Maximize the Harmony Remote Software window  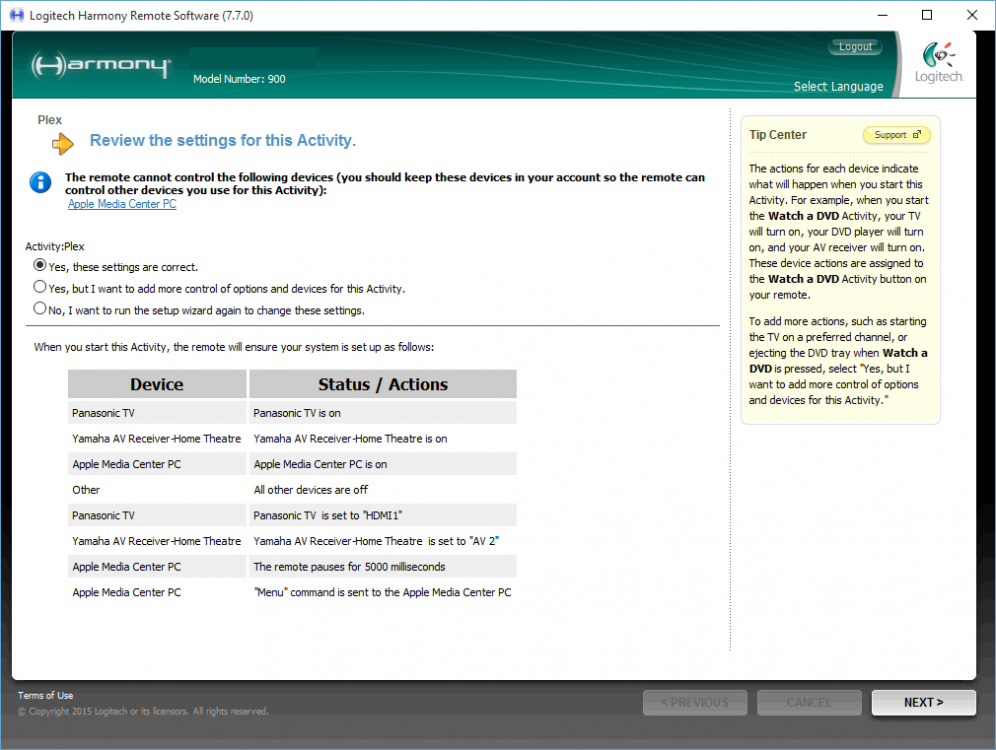[x=927, y=15]
